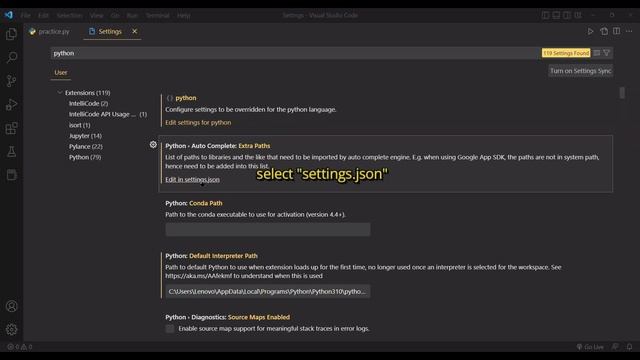This screenshot has width=640, height=360.
Task: Open the Explorer view in activity bar
Action: pos(11,33)
